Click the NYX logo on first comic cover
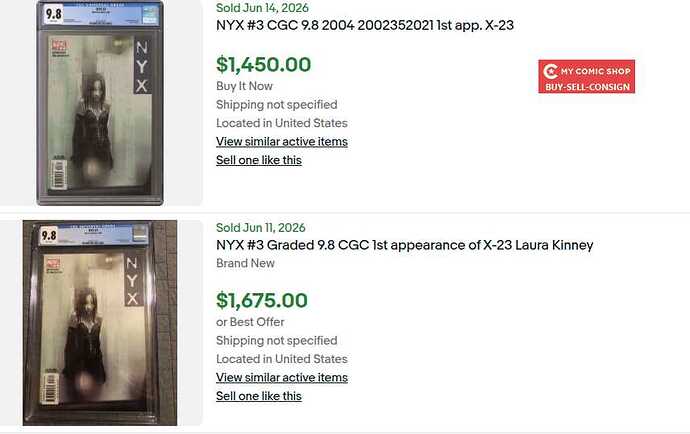Viewport: 690px width, 434px height. [142, 66]
